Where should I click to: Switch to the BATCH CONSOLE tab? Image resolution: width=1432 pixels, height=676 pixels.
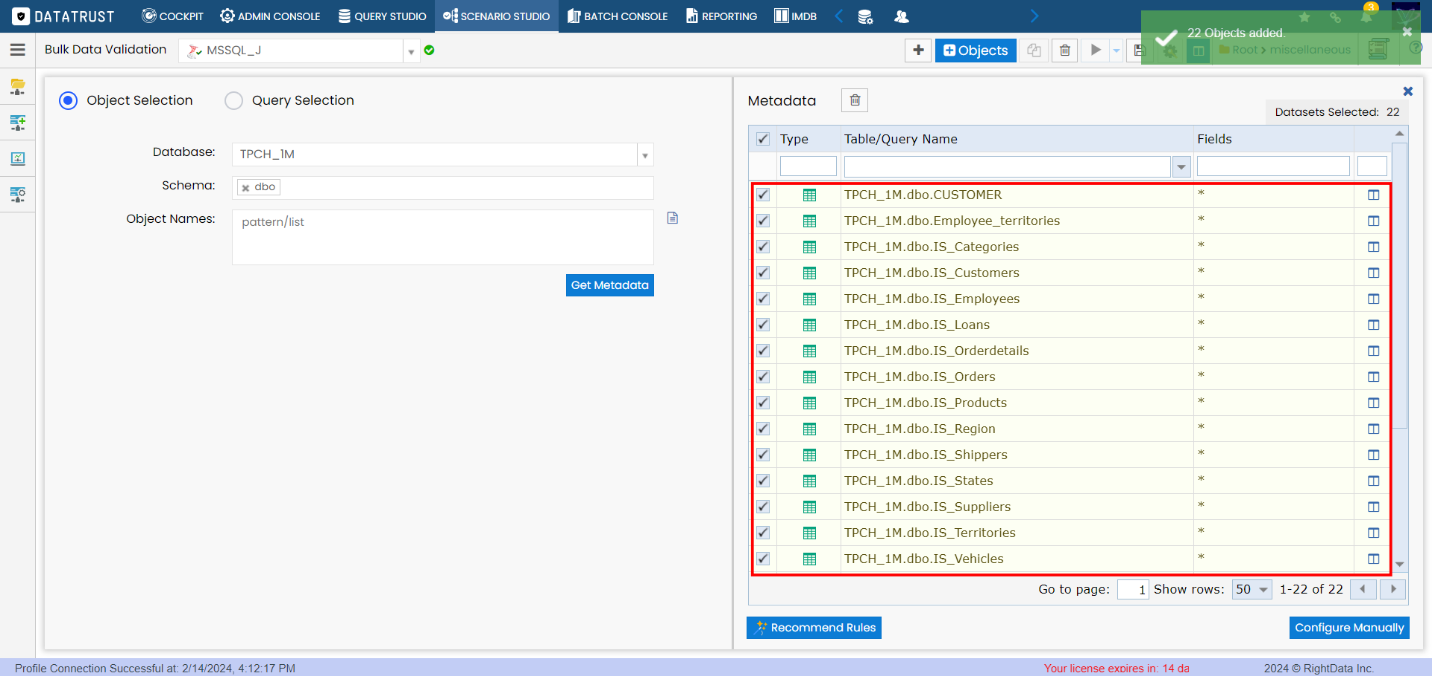(x=617, y=16)
